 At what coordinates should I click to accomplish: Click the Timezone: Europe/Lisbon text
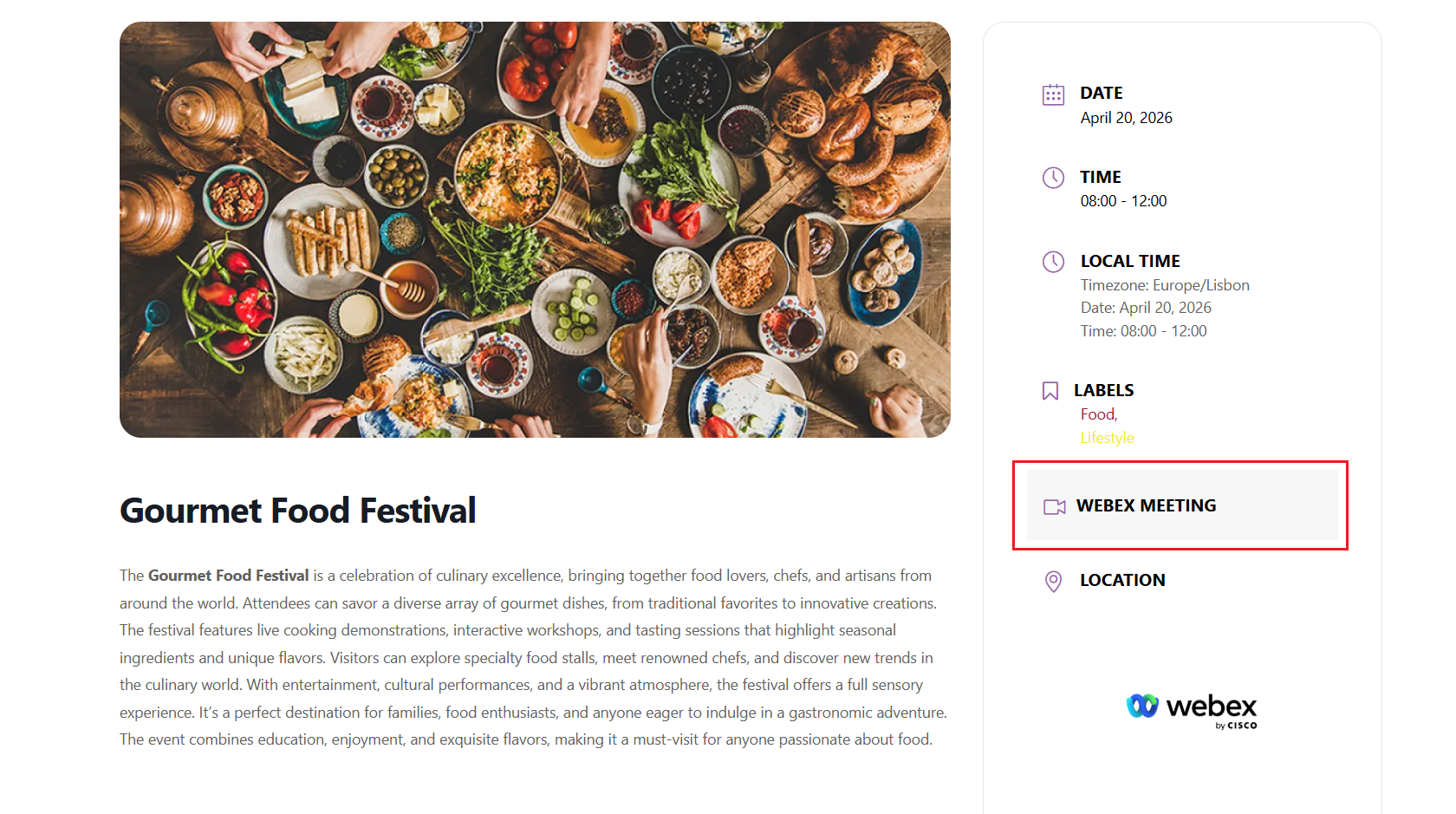coord(1164,285)
